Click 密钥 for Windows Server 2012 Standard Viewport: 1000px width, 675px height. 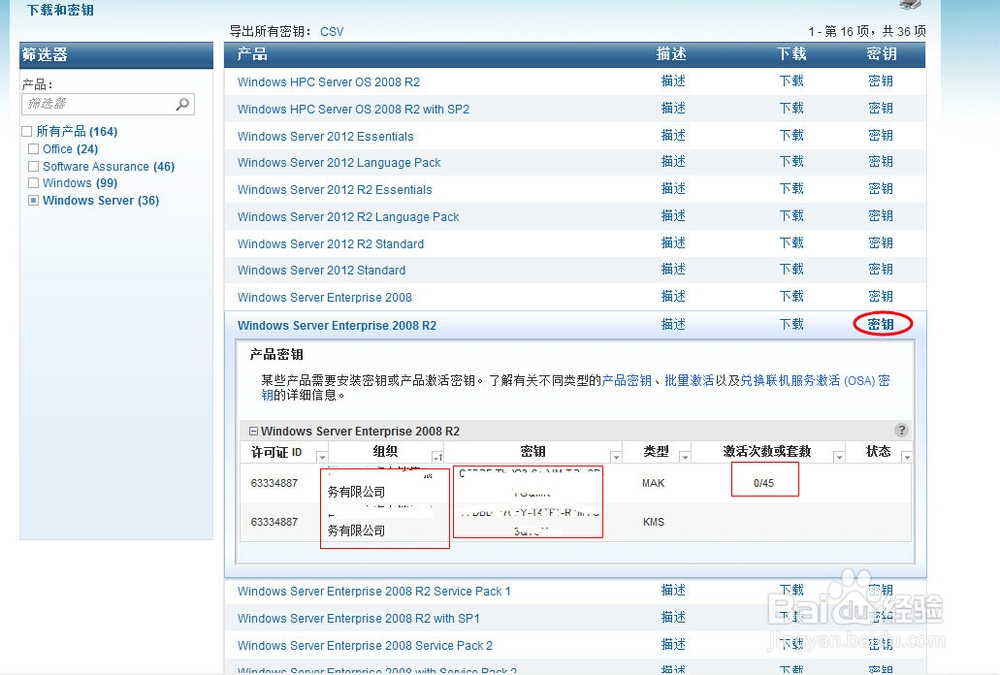tap(879, 270)
